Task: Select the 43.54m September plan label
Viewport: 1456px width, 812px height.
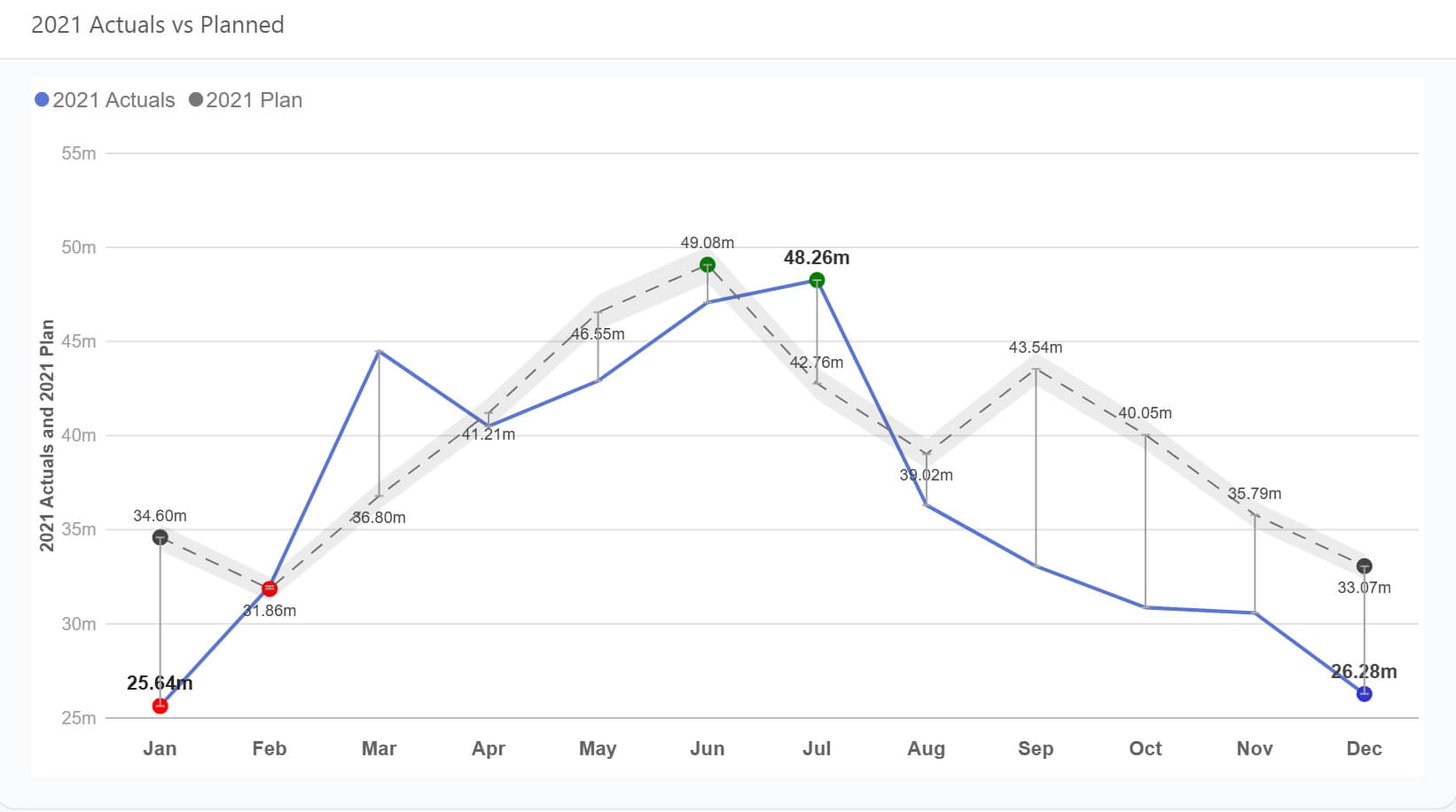Action: point(1035,347)
